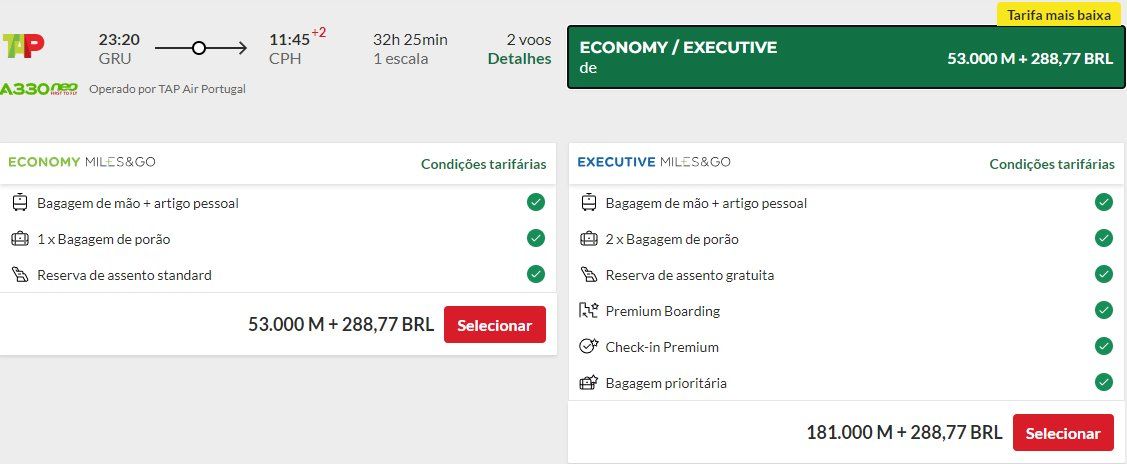Click the Check-in Premium icon
The width and height of the screenshot is (1127, 464).
tap(589, 347)
